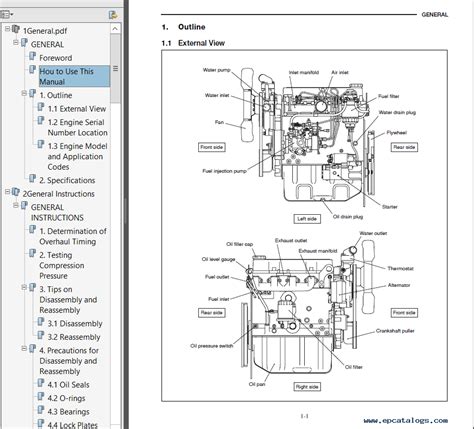This screenshot has height=429, width=474.
Task: Open 4.1 Oil Seals bookmark
Action: pos(68,385)
